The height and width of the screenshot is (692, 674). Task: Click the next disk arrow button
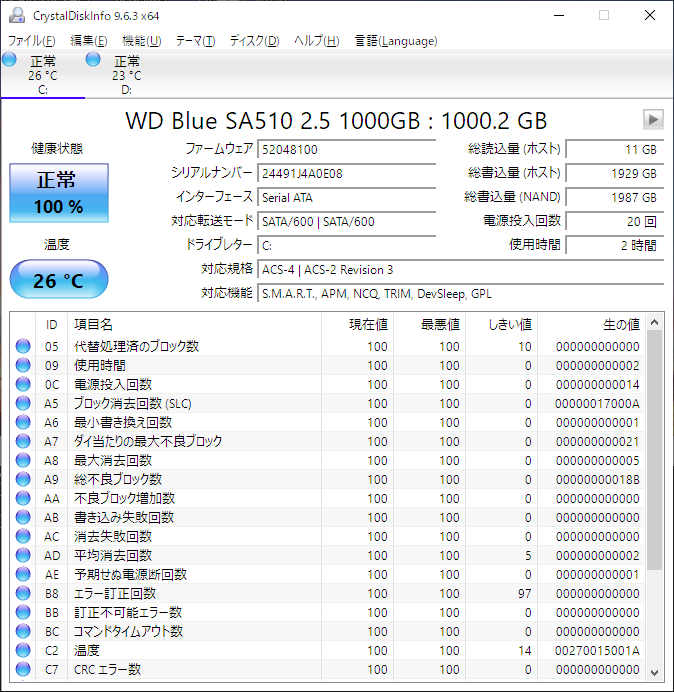(x=653, y=120)
